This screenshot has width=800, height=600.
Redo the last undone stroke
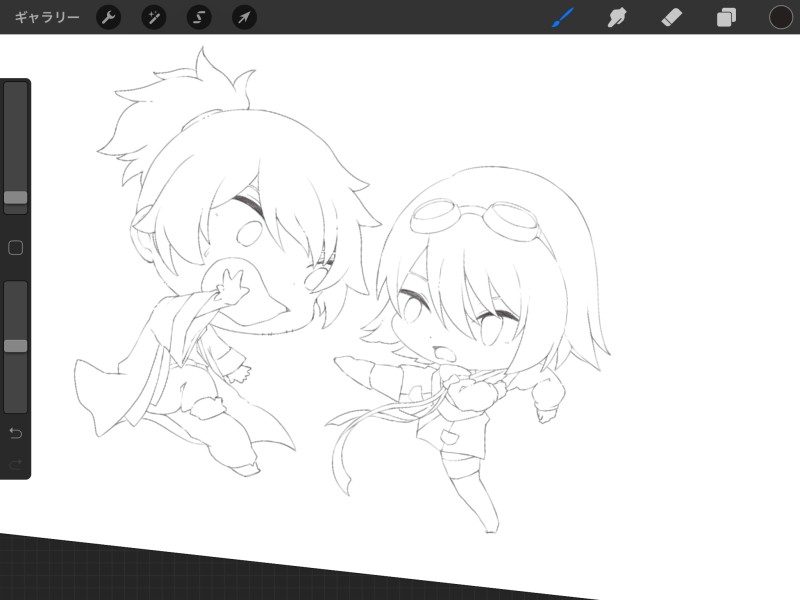(x=16, y=464)
